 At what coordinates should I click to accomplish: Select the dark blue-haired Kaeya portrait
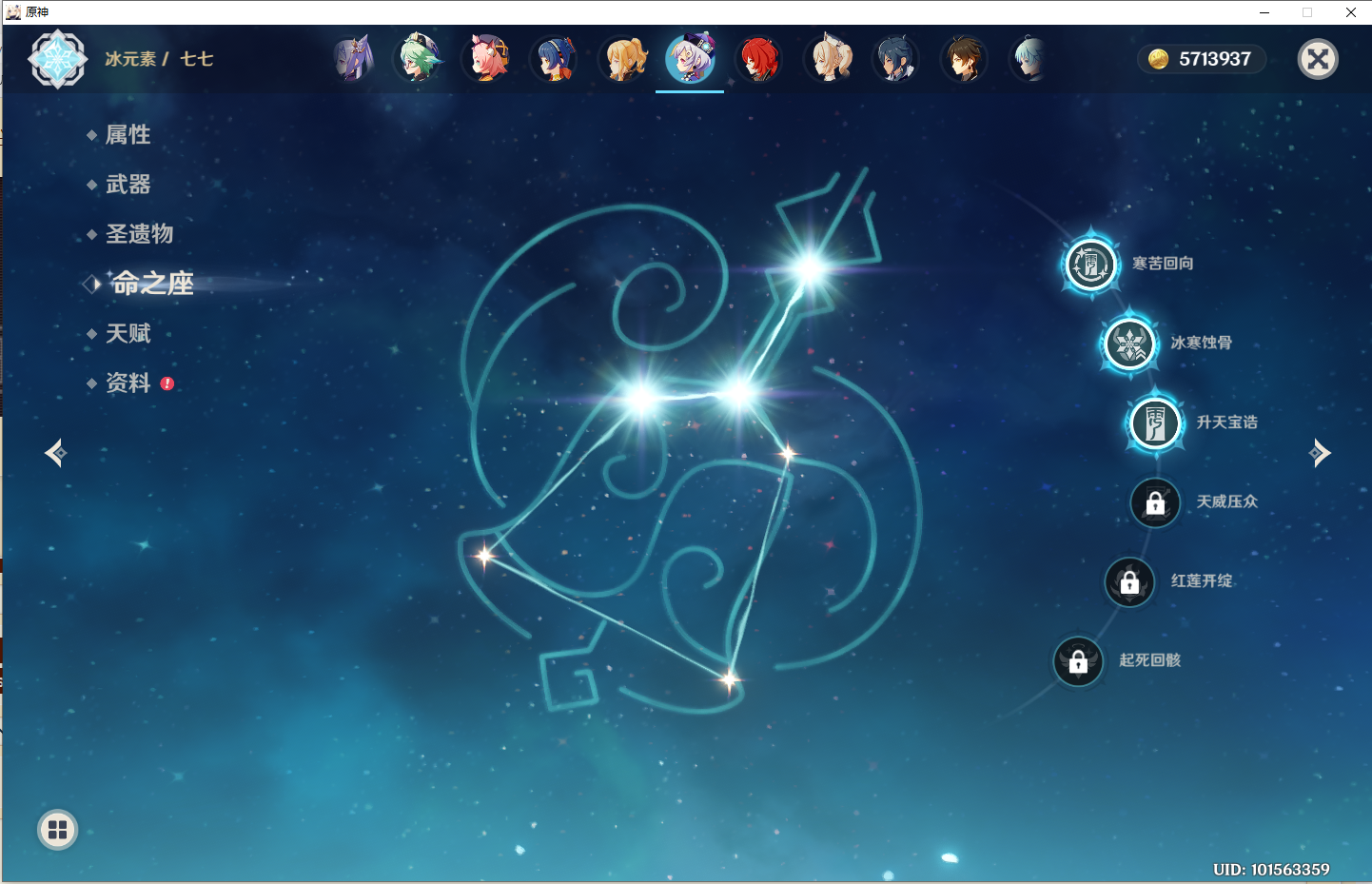pyautogui.click(x=896, y=59)
